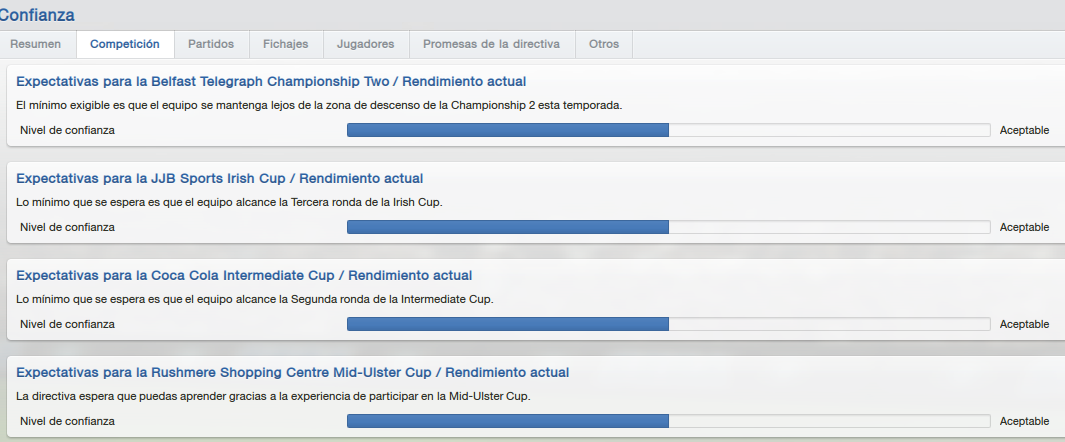Open Belfast Telegraph Championship Two expectations heading
This screenshot has height=442, width=1065.
click(x=271, y=81)
